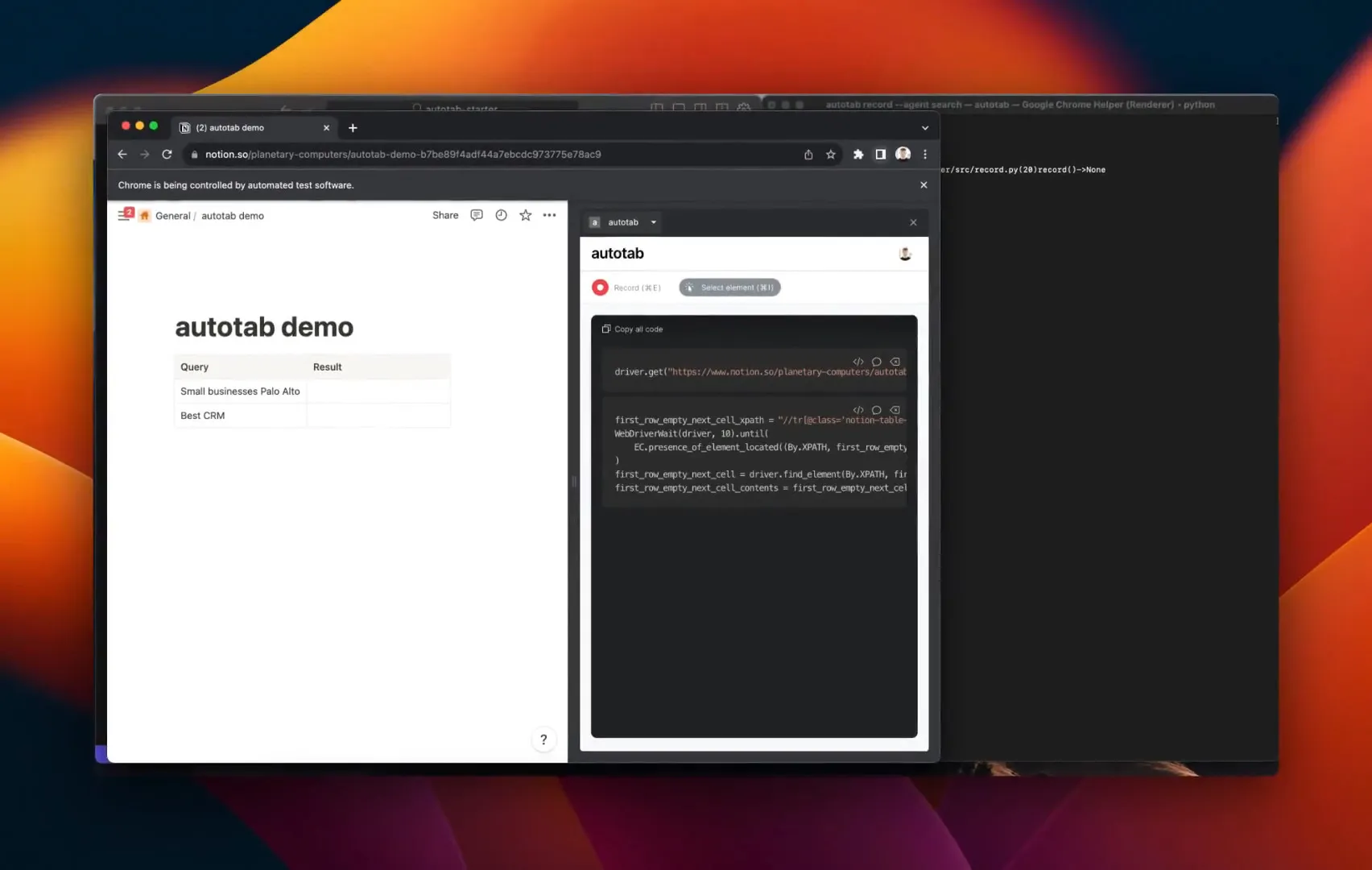Toggle recording with the red Record button
The height and width of the screenshot is (870, 1372).
coord(601,287)
